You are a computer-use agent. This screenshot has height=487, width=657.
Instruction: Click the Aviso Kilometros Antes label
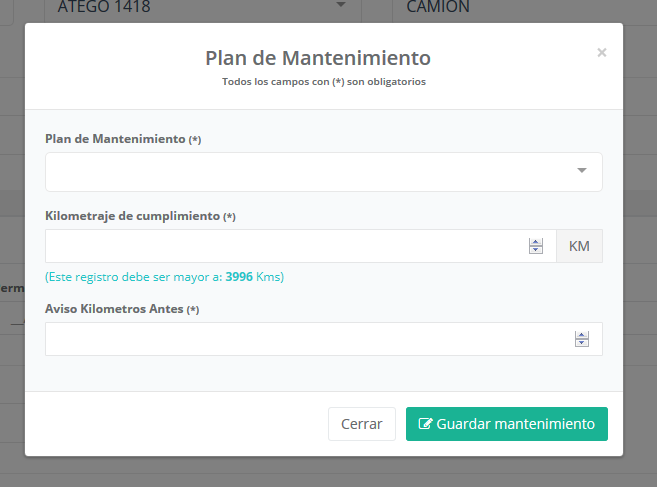(x=122, y=309)
